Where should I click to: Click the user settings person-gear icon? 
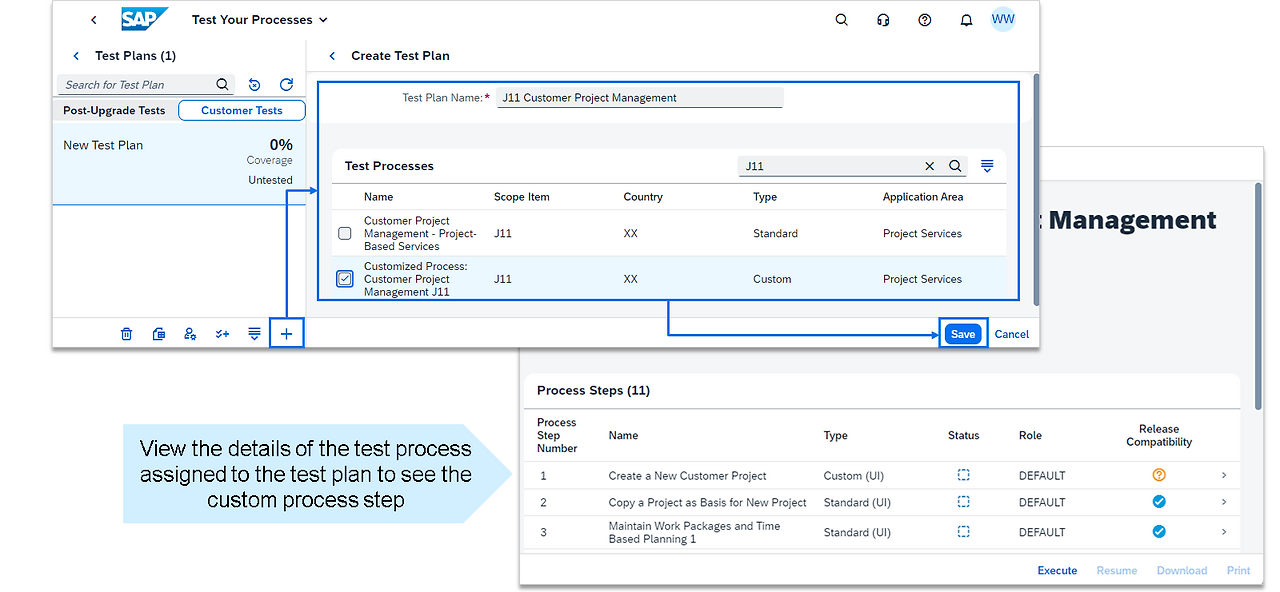pos(190,334)
